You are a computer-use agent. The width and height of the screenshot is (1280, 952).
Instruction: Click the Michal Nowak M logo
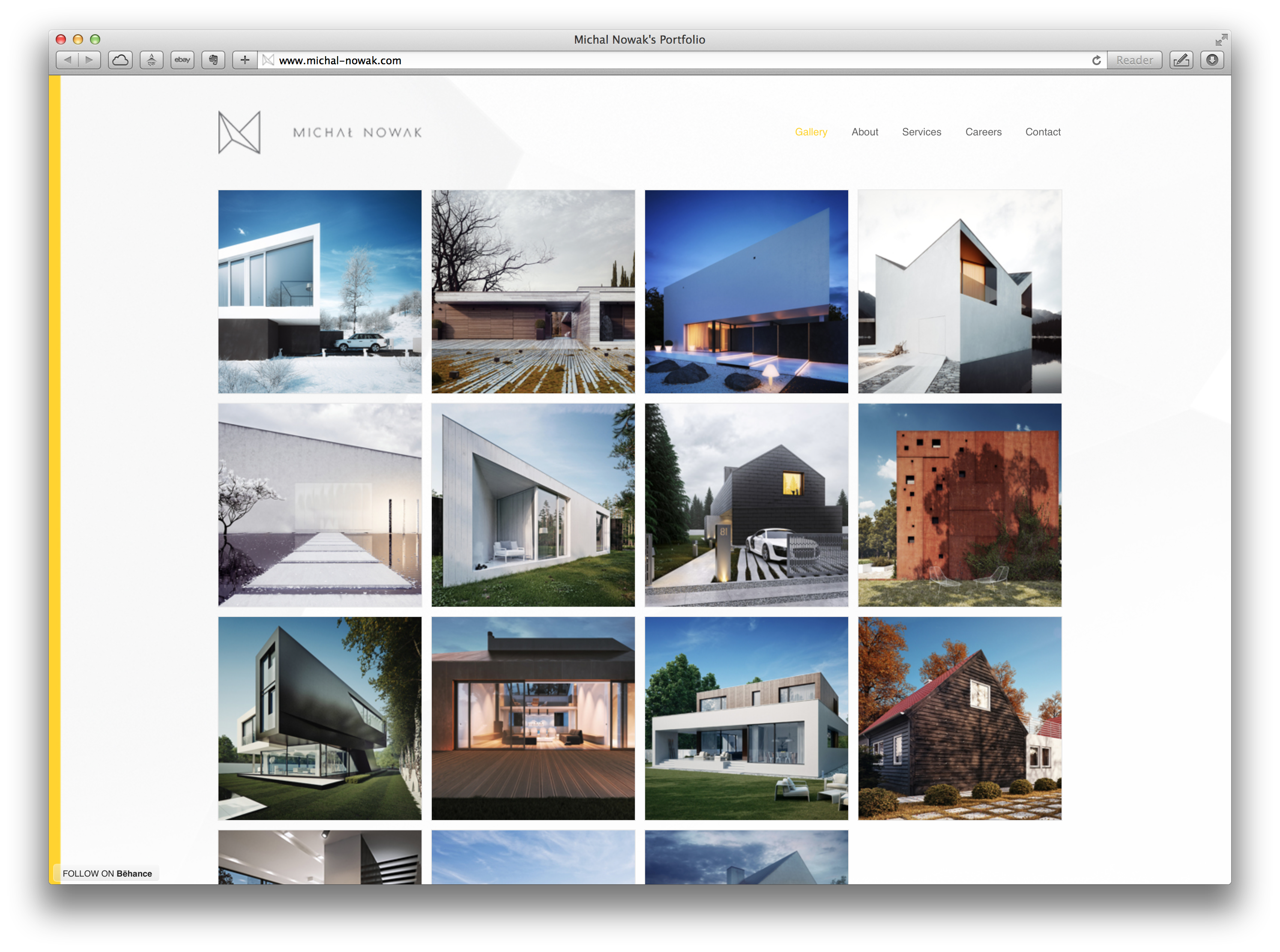239,132
